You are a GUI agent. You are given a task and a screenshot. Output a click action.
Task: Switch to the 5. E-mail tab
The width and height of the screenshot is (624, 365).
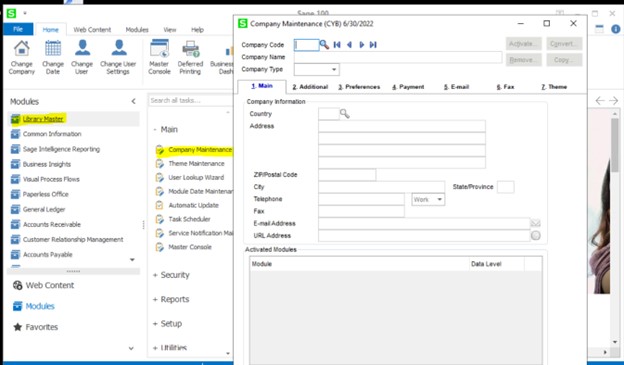[x=456, y=87]
